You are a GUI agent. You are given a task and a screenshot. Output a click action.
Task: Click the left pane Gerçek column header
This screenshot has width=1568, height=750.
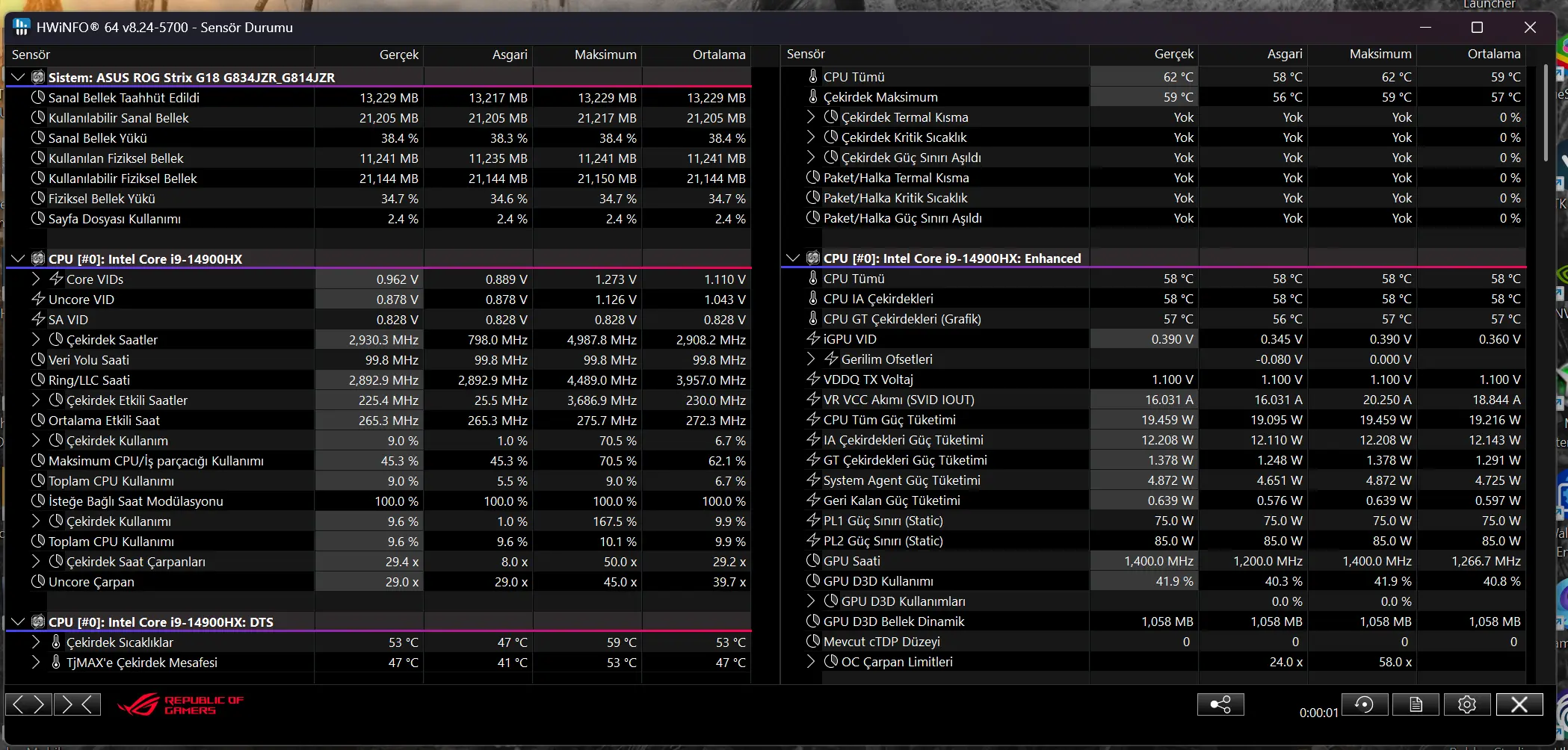point(369,55)
